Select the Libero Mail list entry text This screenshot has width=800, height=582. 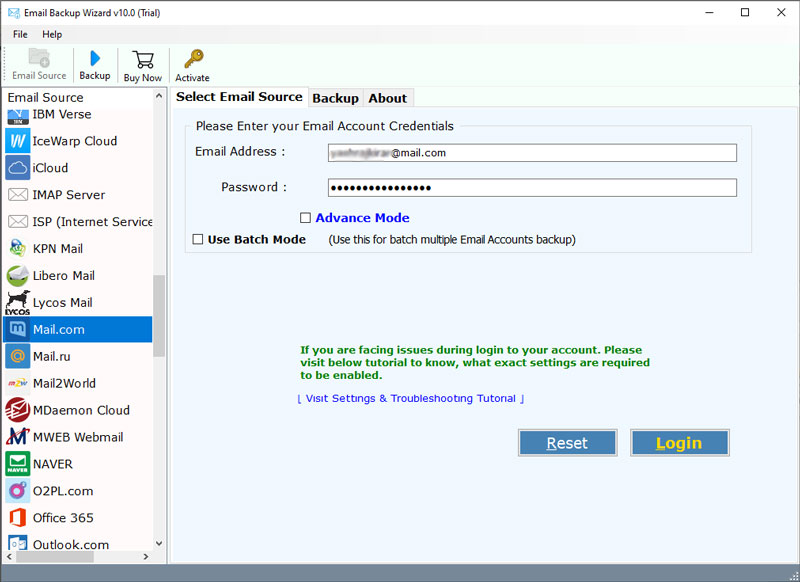[x=64, y=275]
